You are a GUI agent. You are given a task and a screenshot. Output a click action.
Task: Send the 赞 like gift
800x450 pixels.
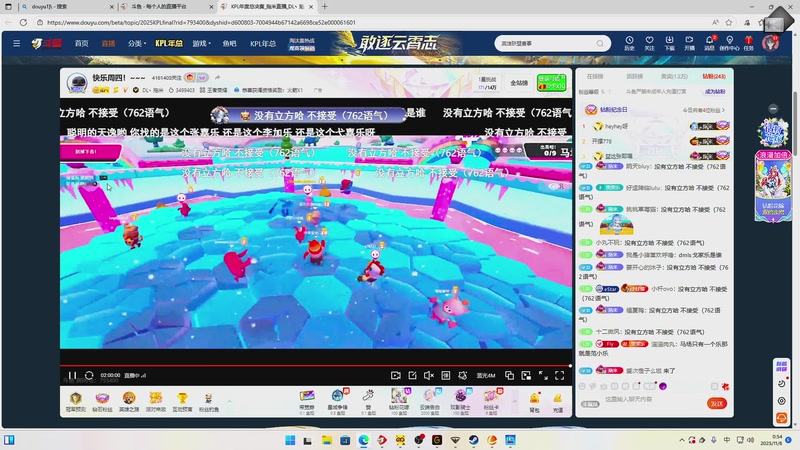368,402
